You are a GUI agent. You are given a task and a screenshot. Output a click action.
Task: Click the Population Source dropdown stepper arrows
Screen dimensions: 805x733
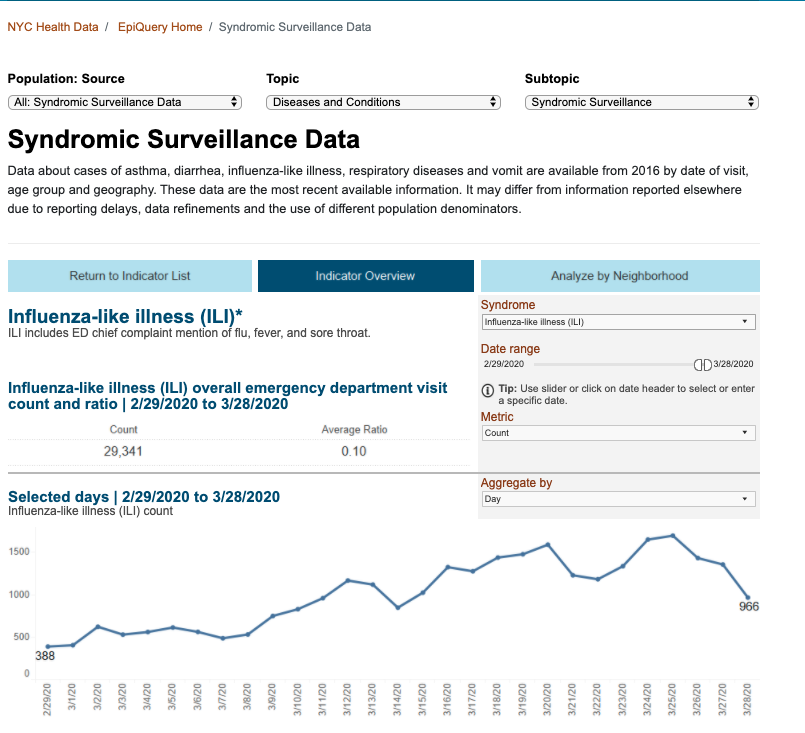[x=234, y=102]
